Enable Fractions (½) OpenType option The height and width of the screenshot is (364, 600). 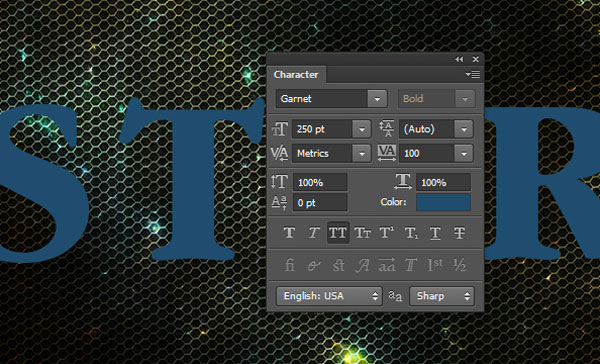tap(460, 265)
